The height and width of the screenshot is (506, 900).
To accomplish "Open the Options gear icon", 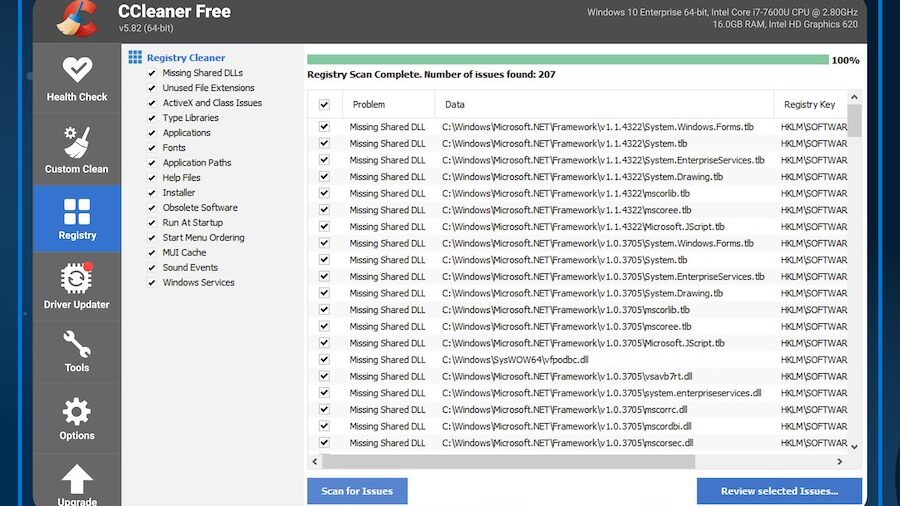I will pos(77,411).
